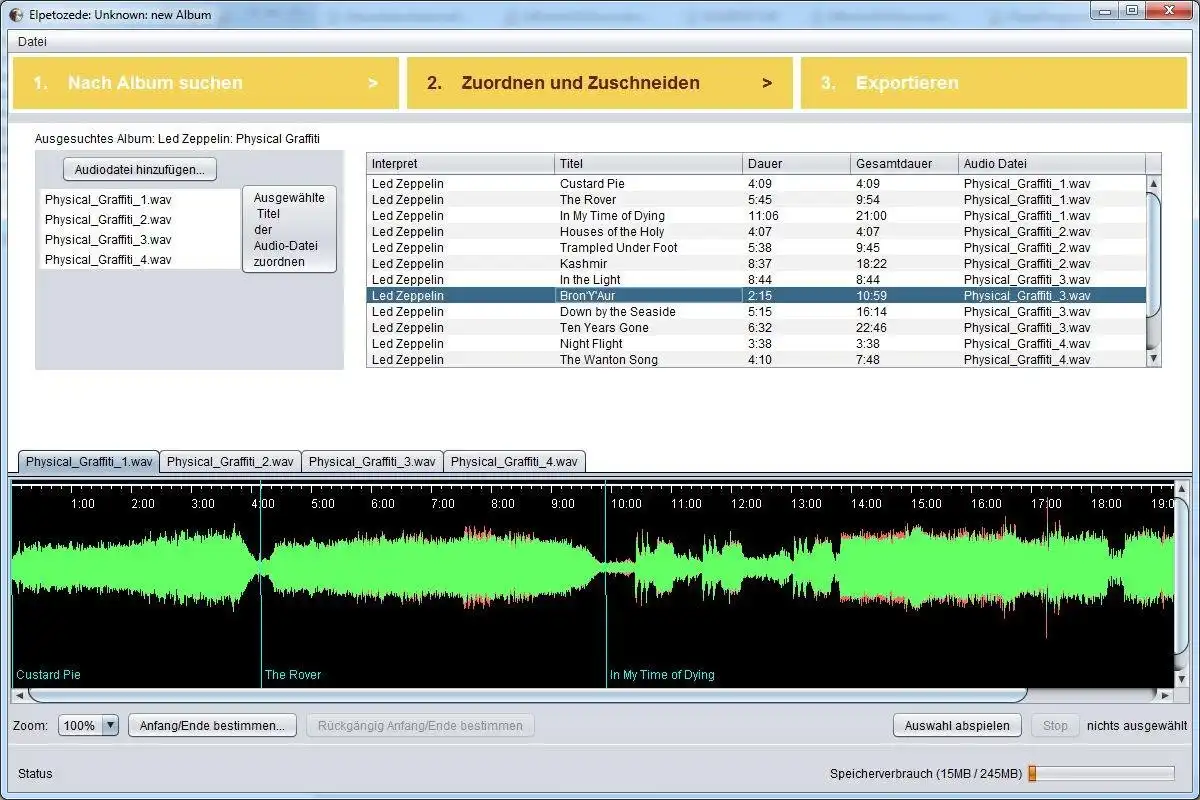Click the highlighted Bron'Y'Aur title cell
This screenshot has height=800, width=1200.
click(x=648, y=296)
